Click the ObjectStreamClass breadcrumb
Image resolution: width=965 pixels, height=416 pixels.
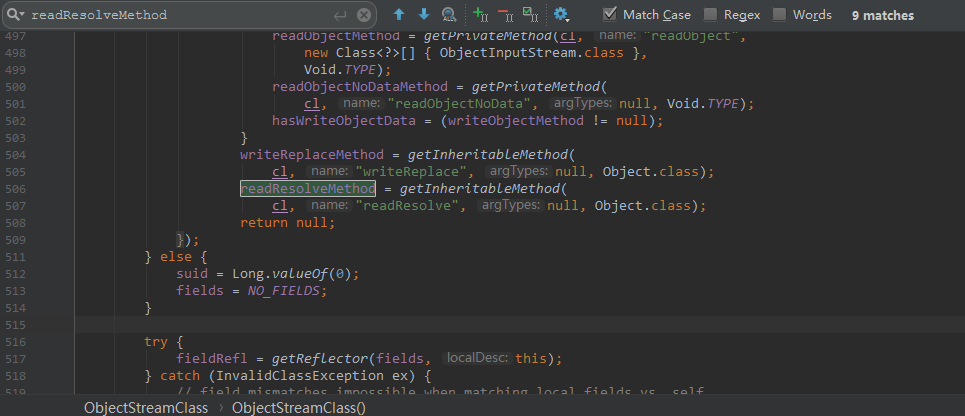click(146, 407)
